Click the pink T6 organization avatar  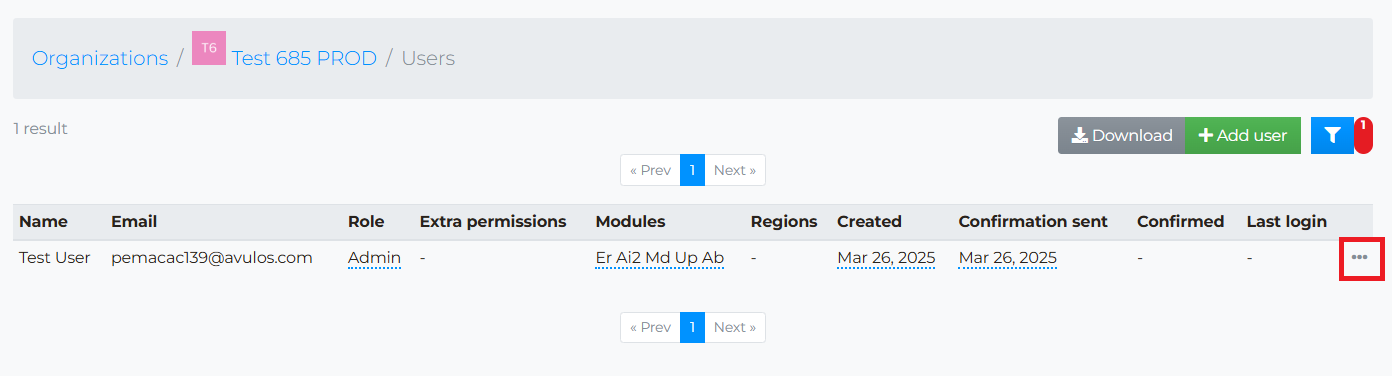point(209,48)
